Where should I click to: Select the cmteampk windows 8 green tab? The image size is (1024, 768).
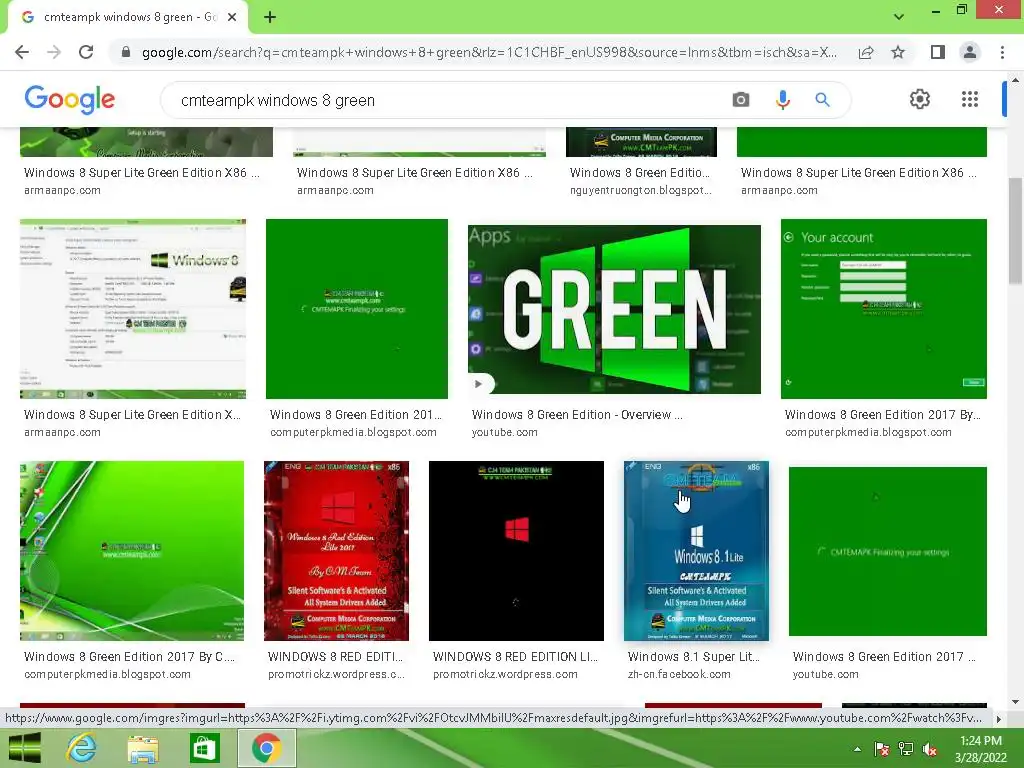(127, 17)
